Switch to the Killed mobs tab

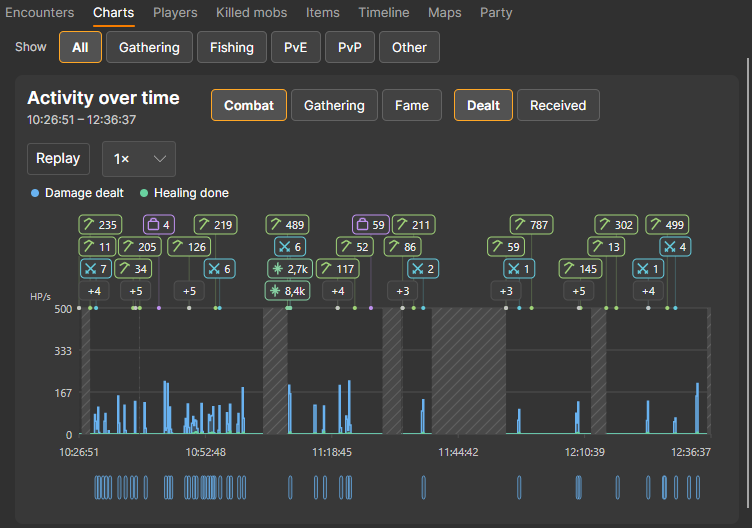point(251,12)
